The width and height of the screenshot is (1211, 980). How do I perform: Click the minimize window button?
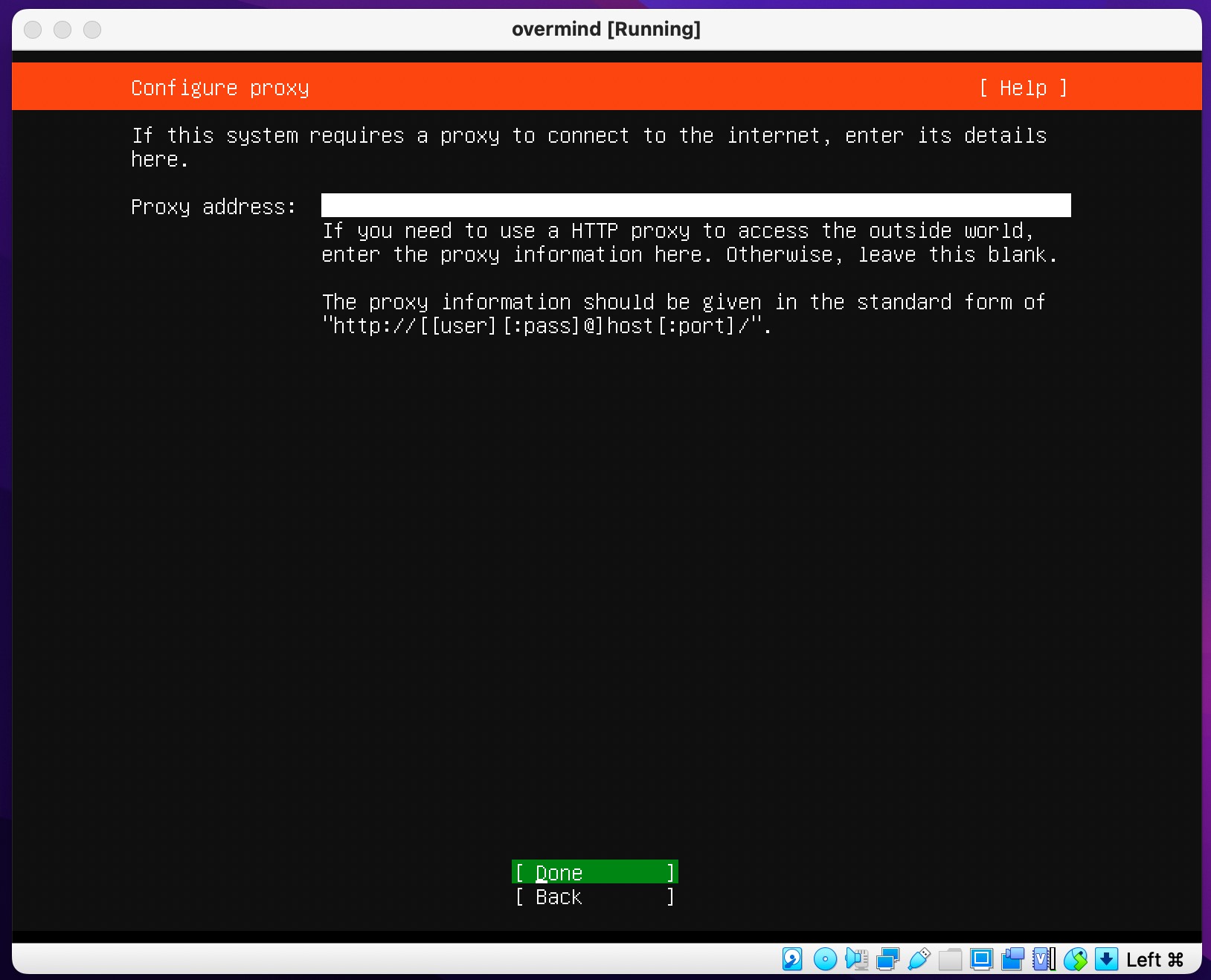[62, 30]
